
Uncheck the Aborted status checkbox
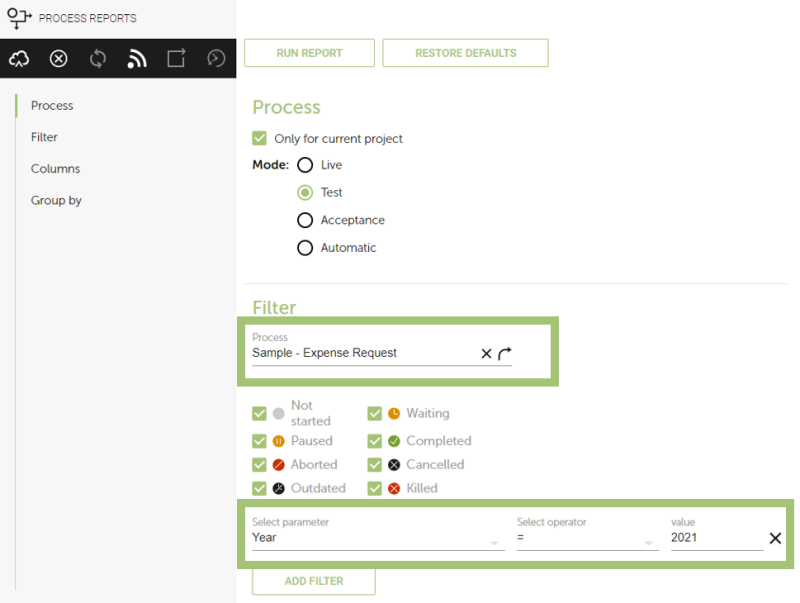(259, 465)
